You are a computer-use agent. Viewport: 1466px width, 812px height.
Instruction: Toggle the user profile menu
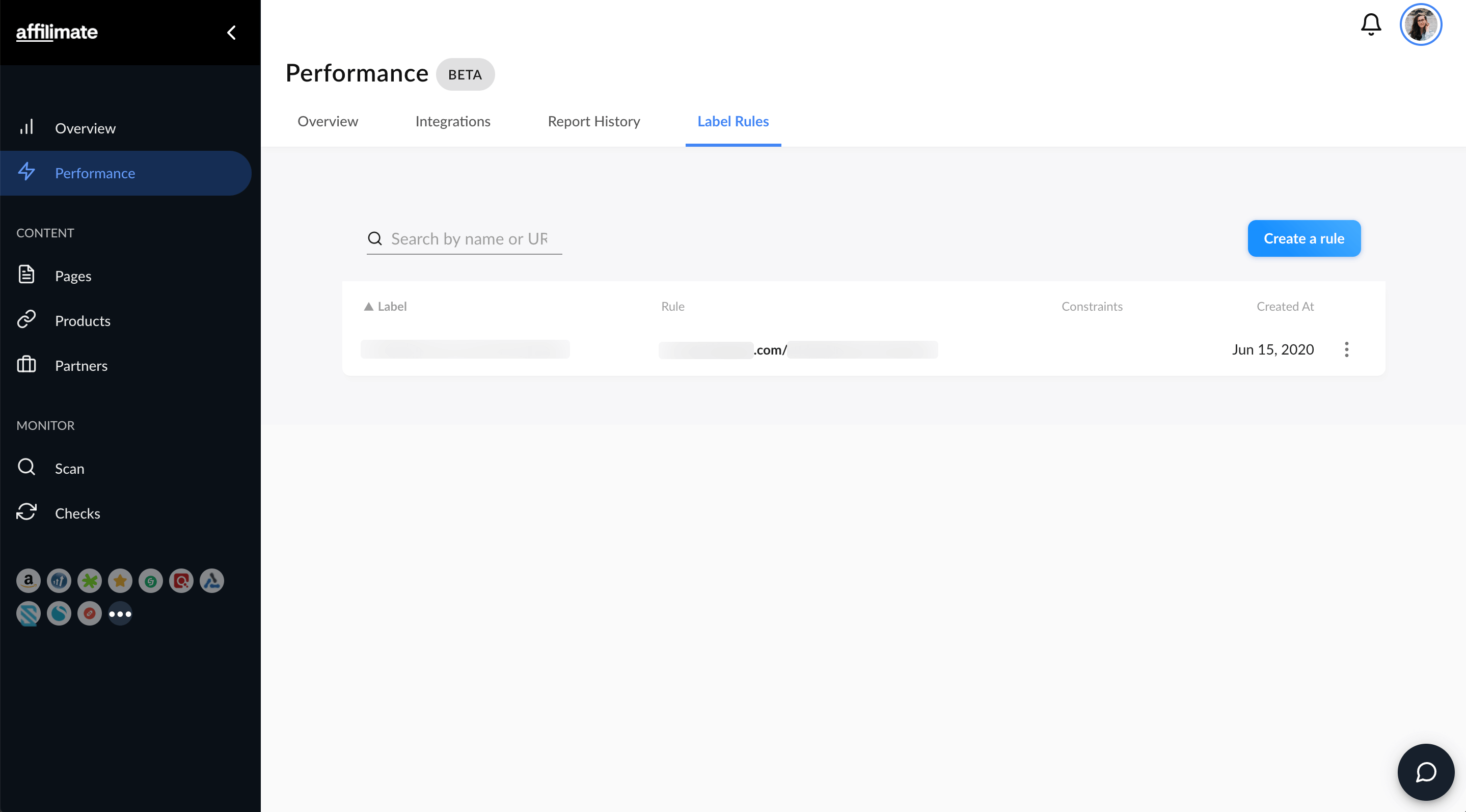pyautogui.click(x=1421, y=23)
